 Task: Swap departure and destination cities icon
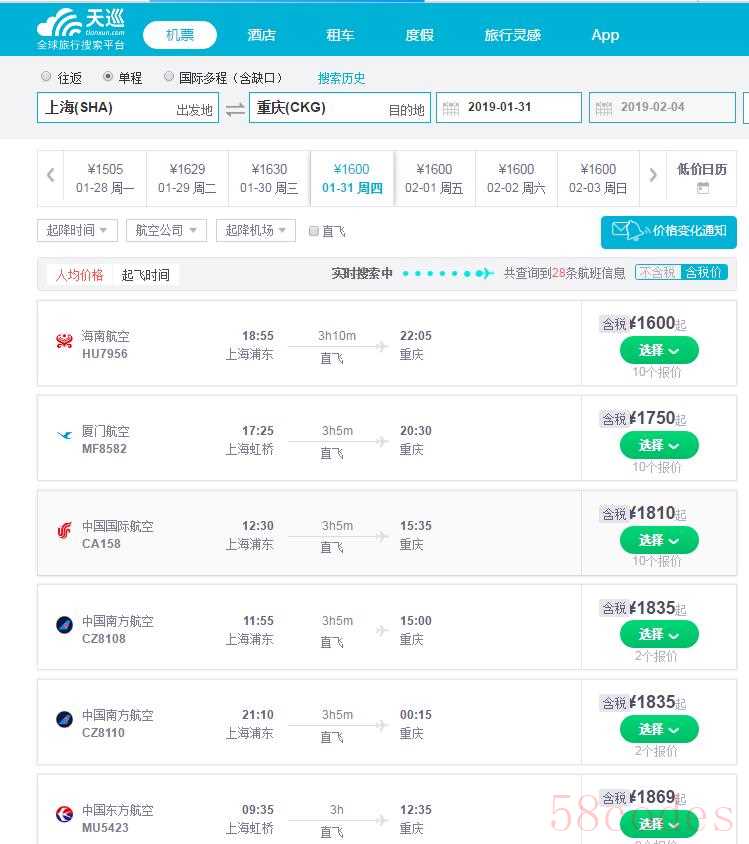tap(235, 110)
